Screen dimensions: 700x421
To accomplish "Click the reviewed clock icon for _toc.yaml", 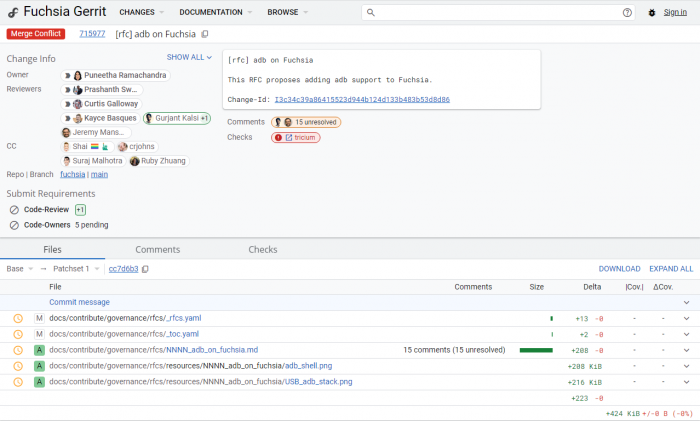I will coord(18,334).
